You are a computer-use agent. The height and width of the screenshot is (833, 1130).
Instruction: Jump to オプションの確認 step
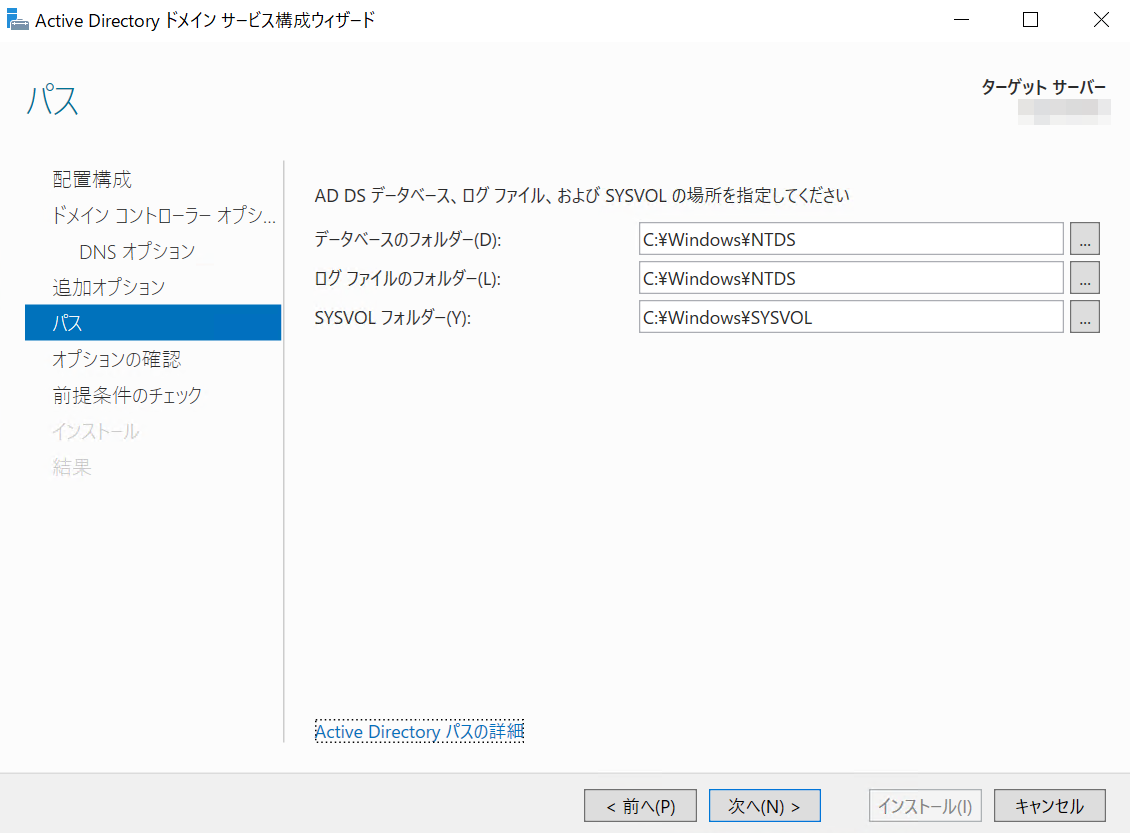(116, 360)
